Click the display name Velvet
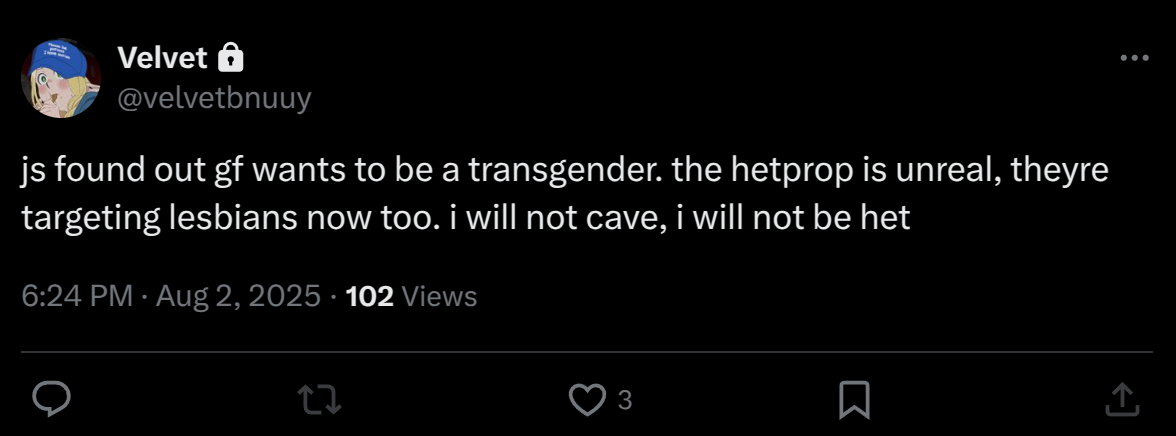This screenshot has width=1176, height=436. point(163,58)
